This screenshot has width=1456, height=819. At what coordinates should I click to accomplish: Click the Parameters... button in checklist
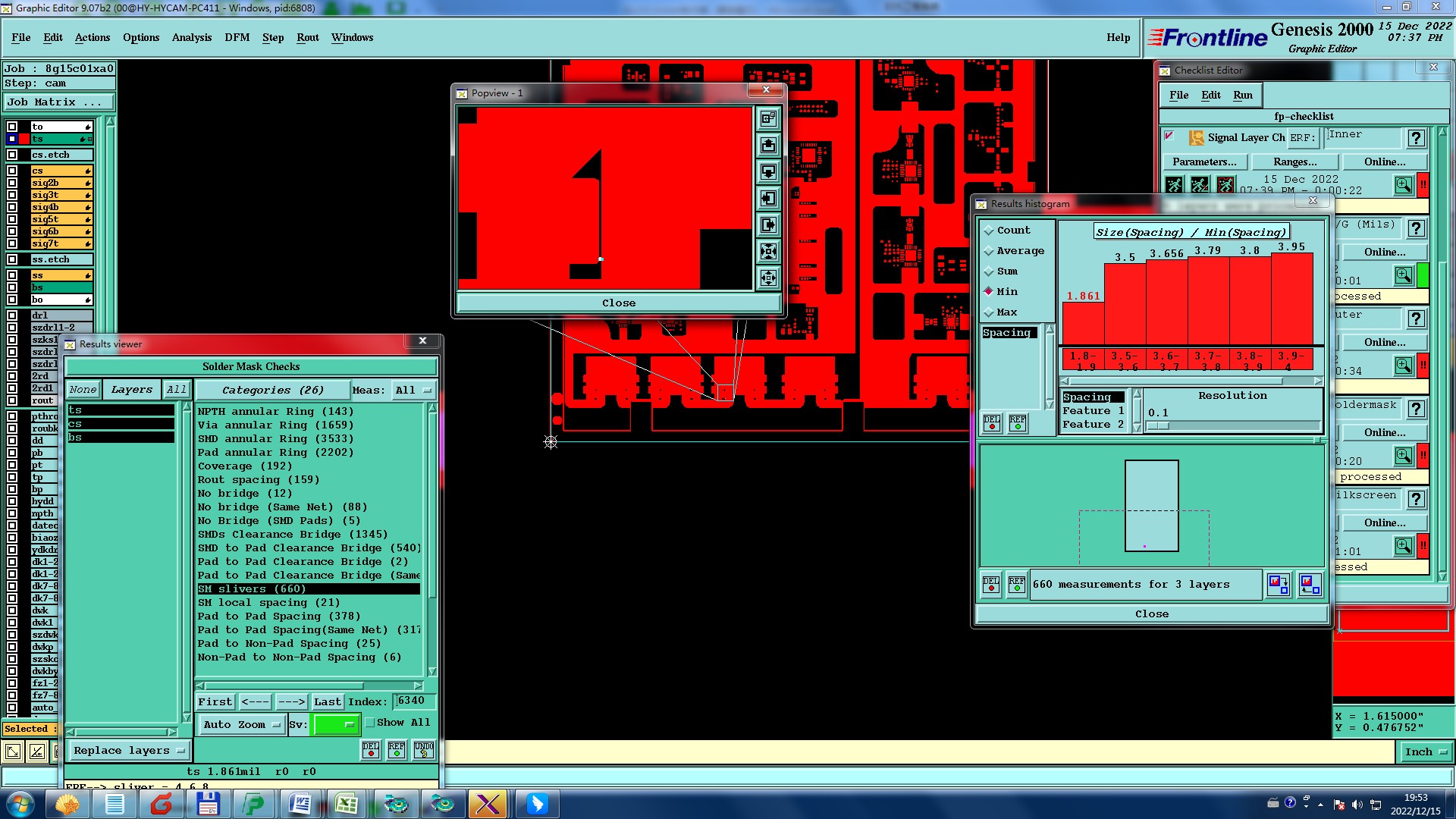tap(1203, 162)
